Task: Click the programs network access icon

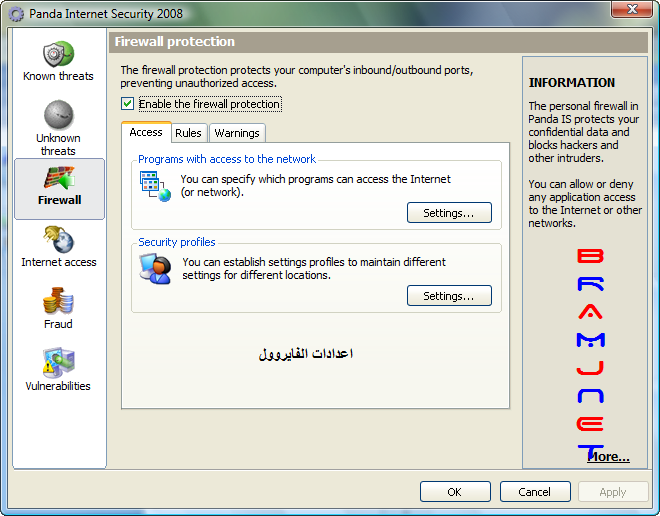Action: tap(155, 186)
